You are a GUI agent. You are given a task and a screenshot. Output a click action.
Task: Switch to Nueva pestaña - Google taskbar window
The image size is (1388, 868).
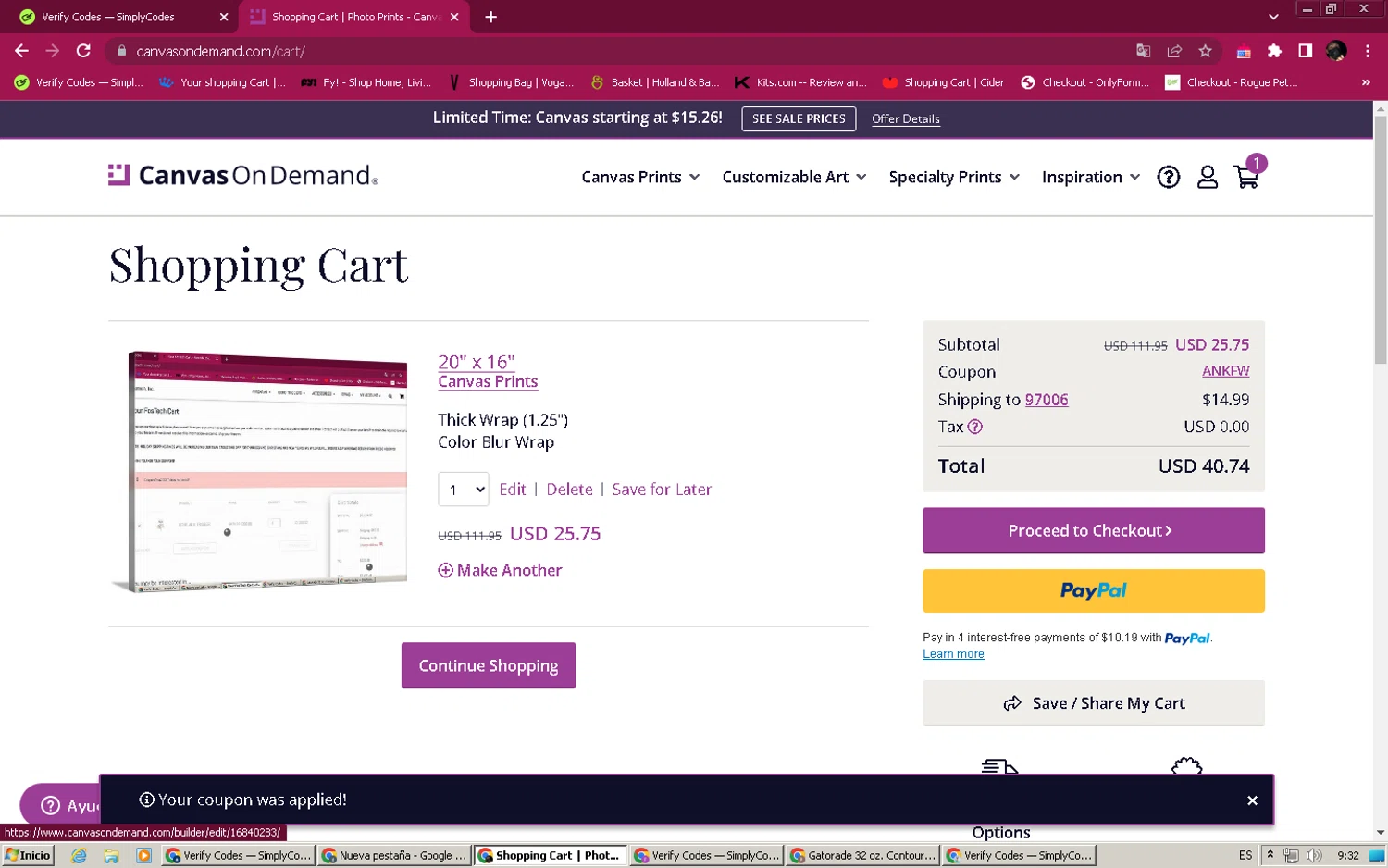click(x=393, y=855)
